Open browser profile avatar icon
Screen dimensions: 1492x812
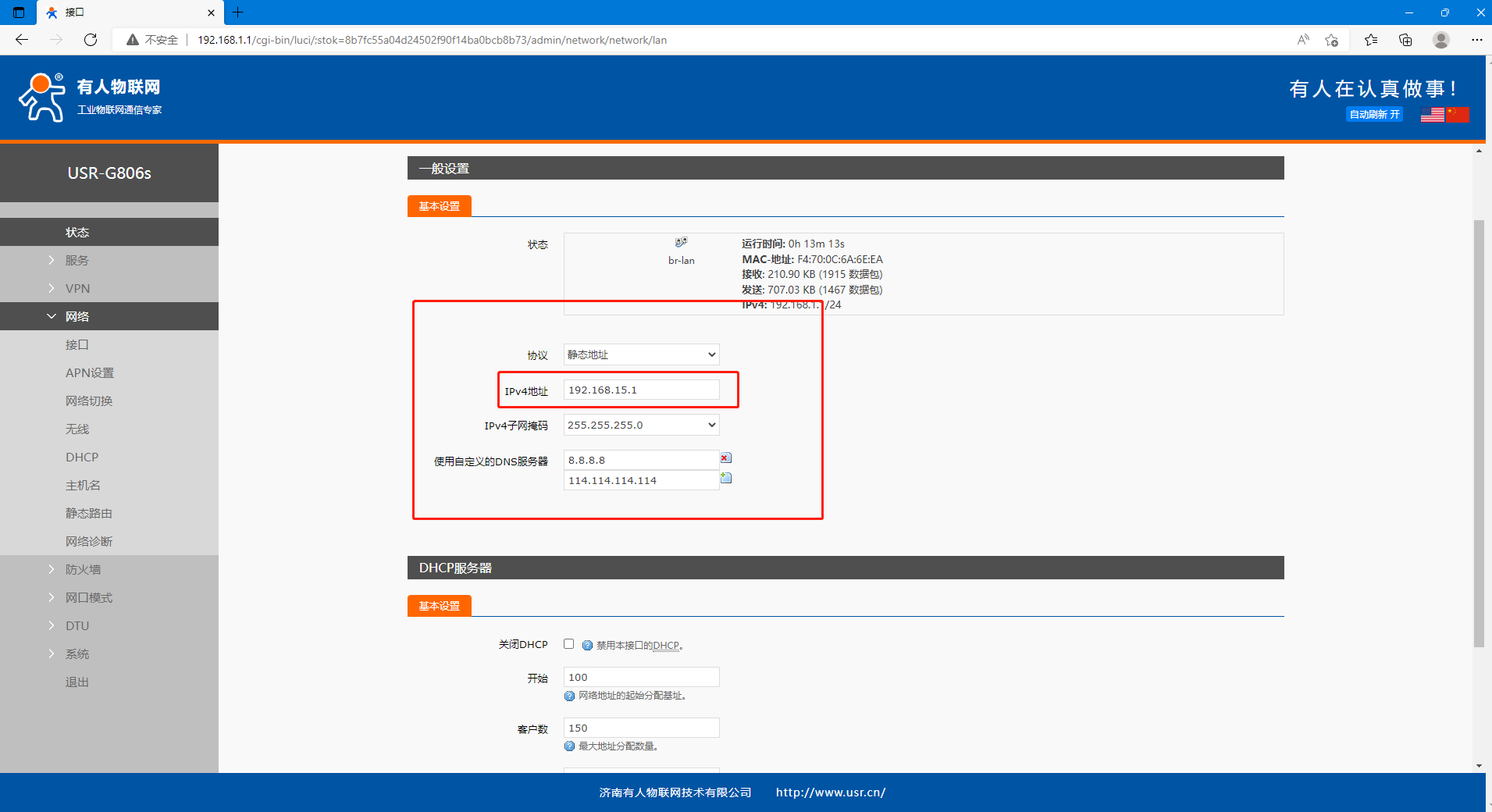pyautogui.click(x=1441, y=40)
